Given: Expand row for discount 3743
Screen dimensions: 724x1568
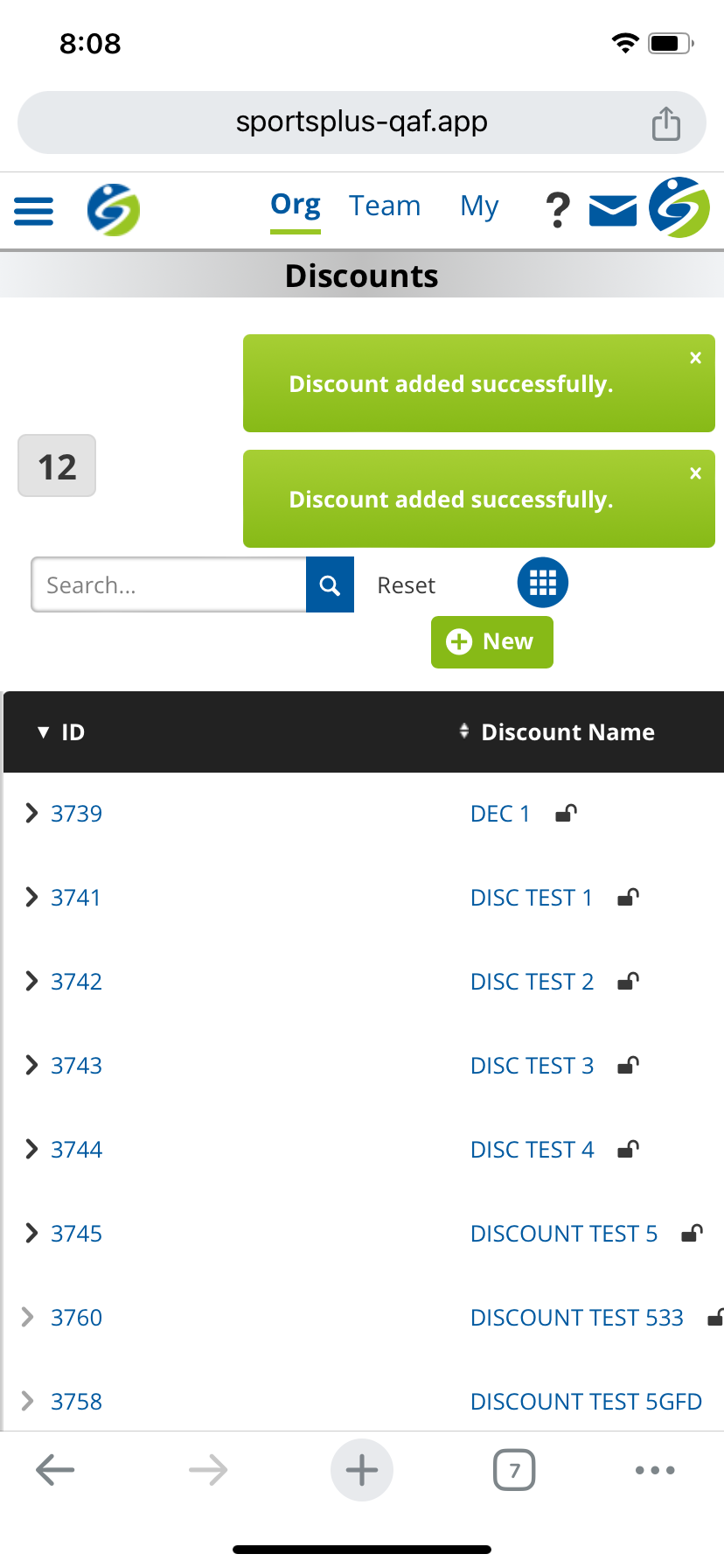Looking at the screenshot, I should (31, 1065).
